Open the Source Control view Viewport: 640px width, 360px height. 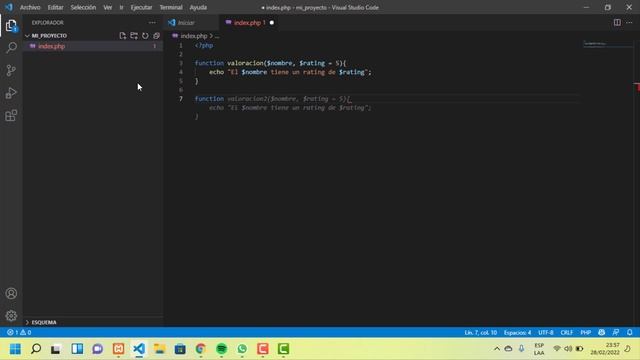[11, 70]
